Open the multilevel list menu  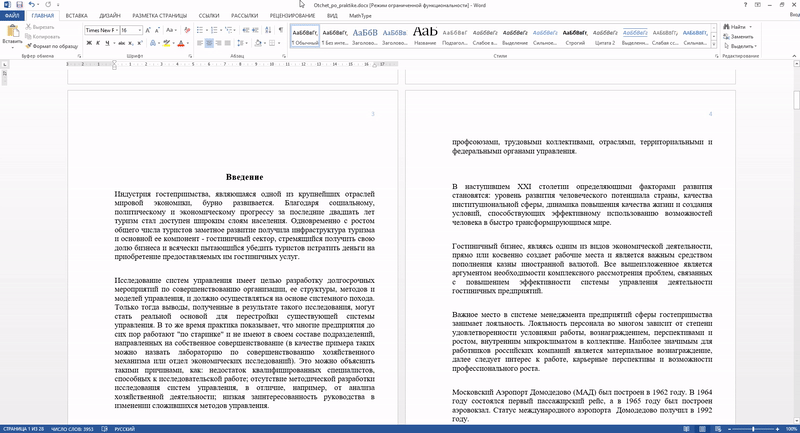(229, 30)
